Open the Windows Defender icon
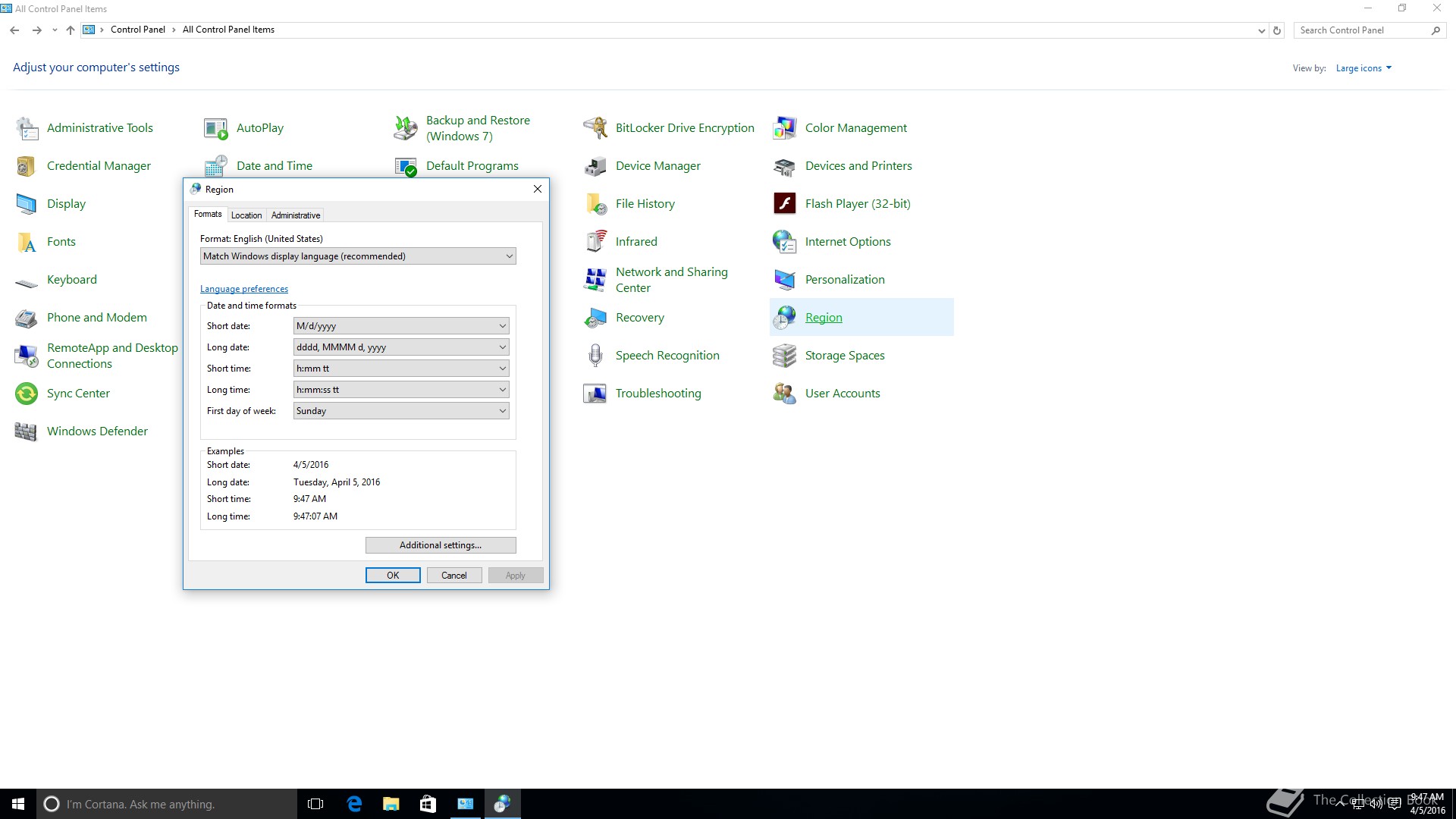This screenshot has height=819, width=1456. [x=27, y=431]
